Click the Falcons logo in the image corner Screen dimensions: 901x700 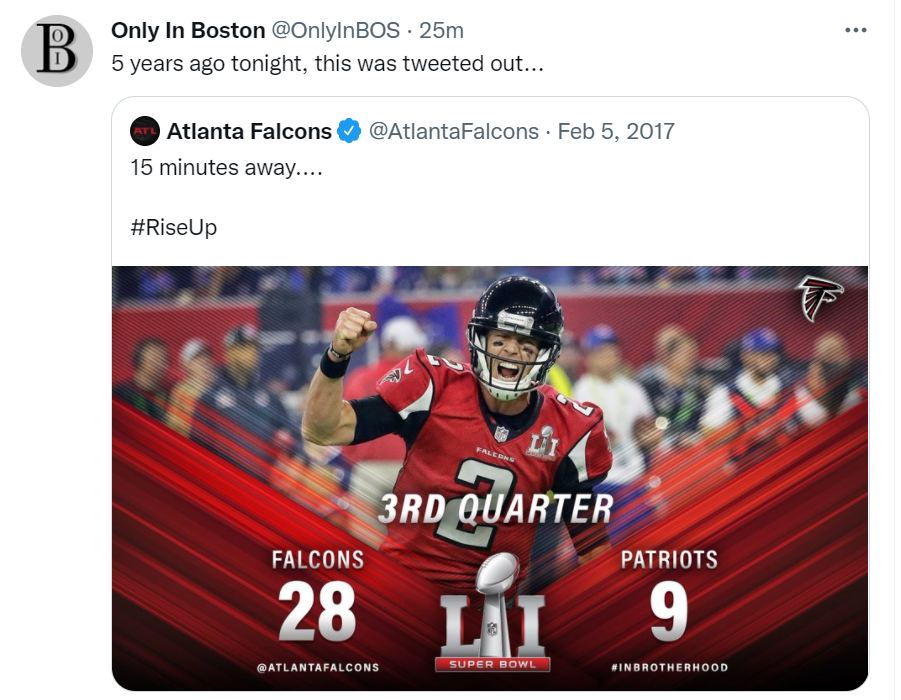click(x=820, y=299)
